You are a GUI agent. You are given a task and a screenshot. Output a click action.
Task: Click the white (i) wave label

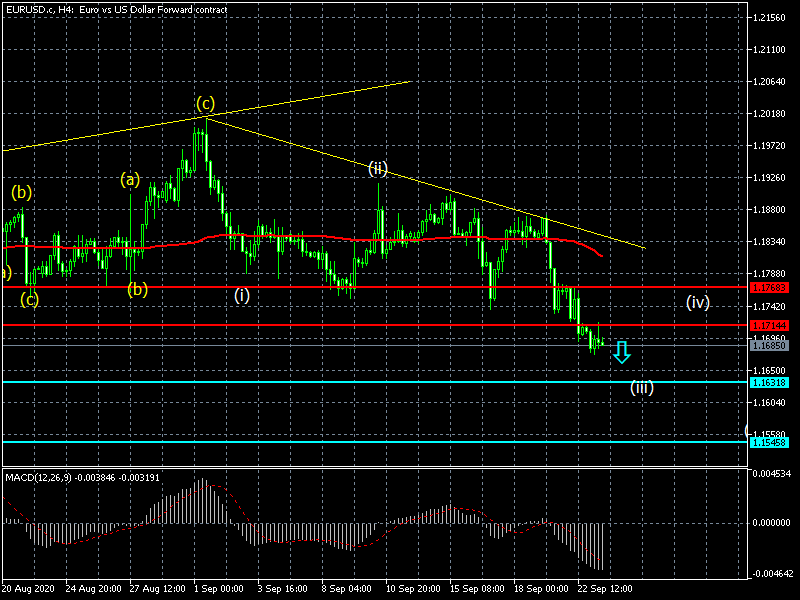click(x=242, y=295)
